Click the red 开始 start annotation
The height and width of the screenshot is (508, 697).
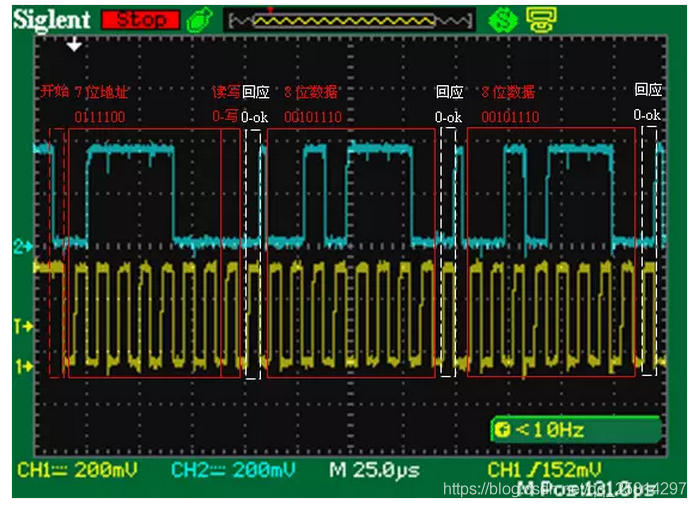point(54,92)
